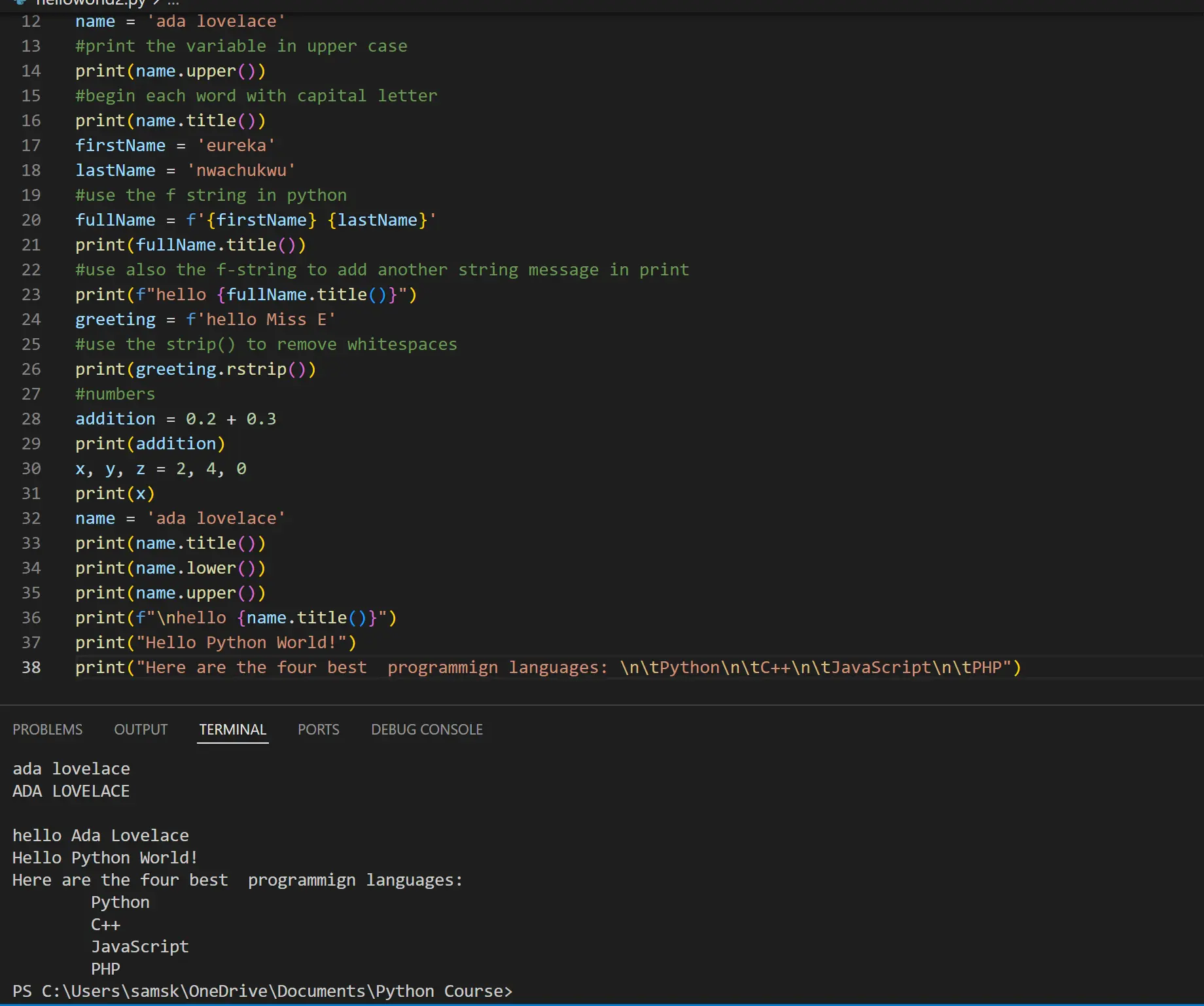Viewport: 1204px width, 1006px height.
Task: Click print(name.lower()) on line 34
Action: click(170, 568)
